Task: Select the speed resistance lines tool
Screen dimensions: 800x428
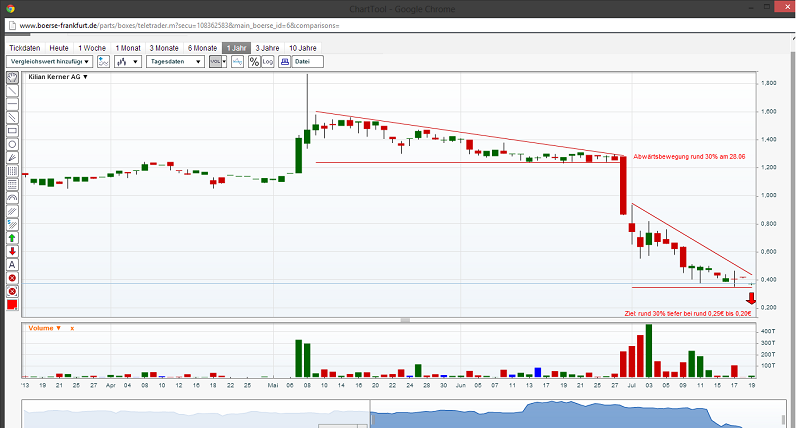Action: [x=12, y=224]
